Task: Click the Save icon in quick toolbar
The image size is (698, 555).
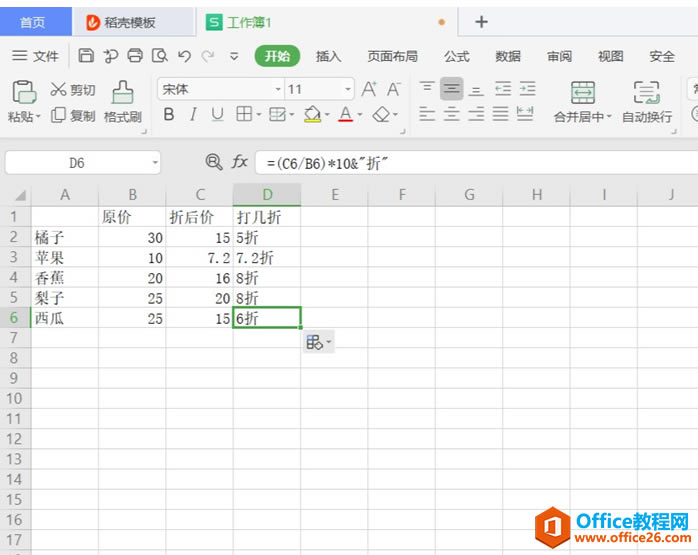Action: tap(86, 56)
